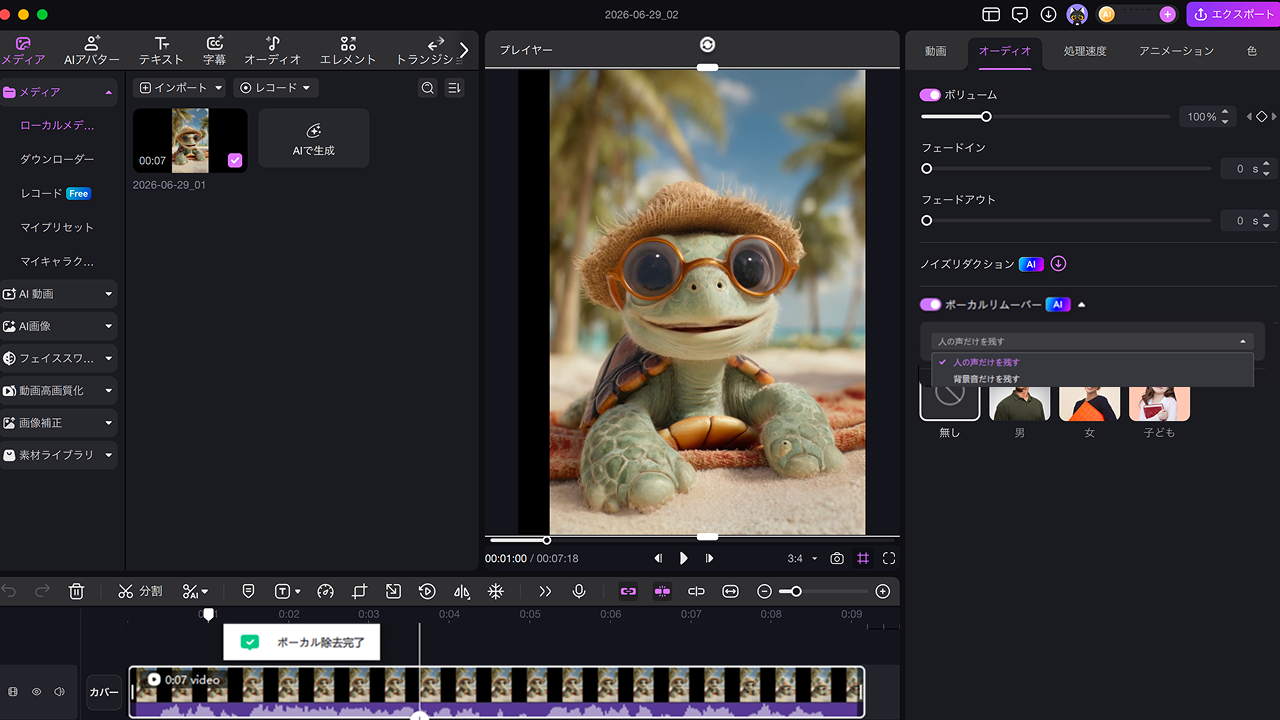Select 背景音だけを残す in the dropdown list

click(986, 379)
